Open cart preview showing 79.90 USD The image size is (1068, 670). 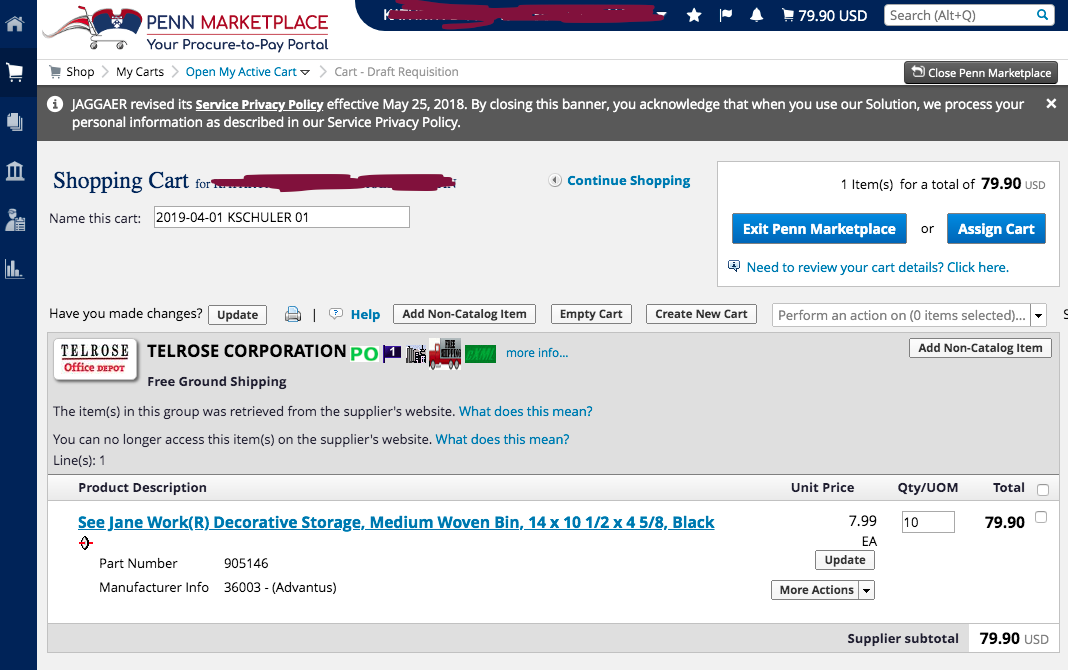(x=824, y=15)
